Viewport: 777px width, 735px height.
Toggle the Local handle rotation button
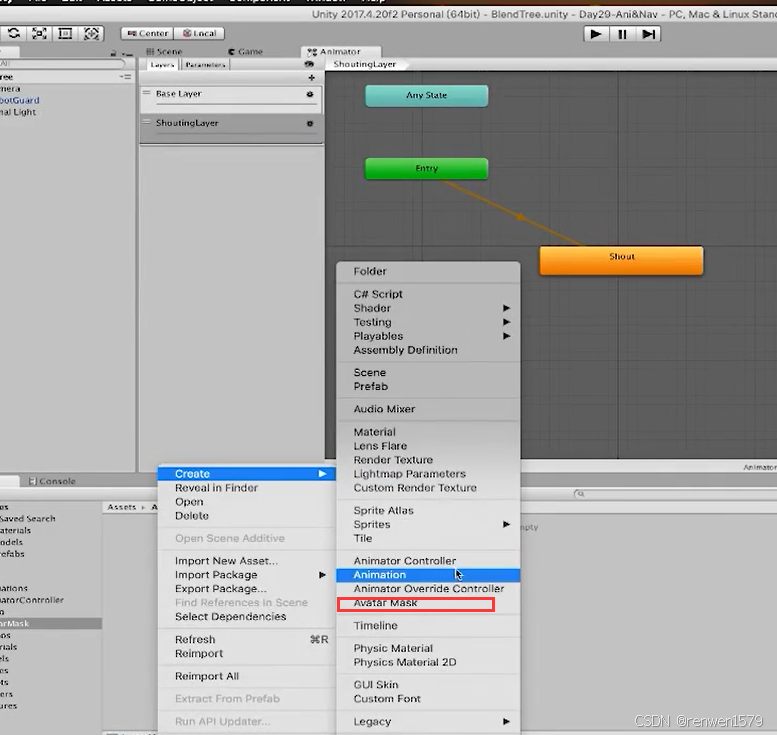(x=199, y=34)
